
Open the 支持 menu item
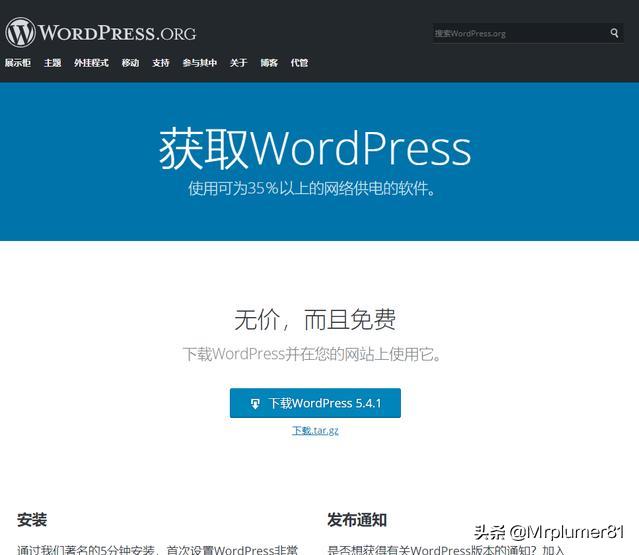coord(161,63)
